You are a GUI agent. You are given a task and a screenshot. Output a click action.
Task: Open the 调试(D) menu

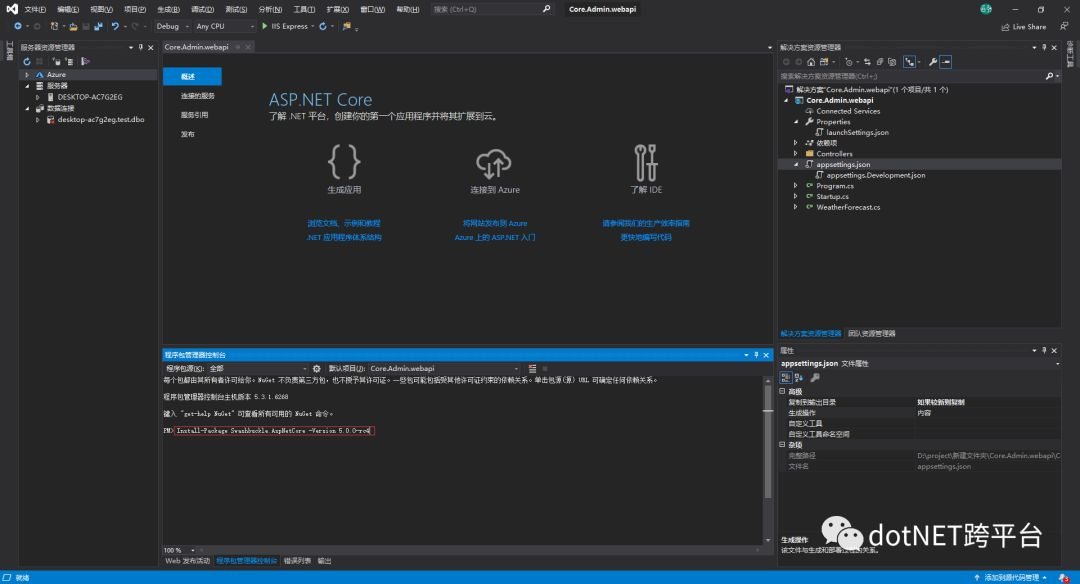202,10
